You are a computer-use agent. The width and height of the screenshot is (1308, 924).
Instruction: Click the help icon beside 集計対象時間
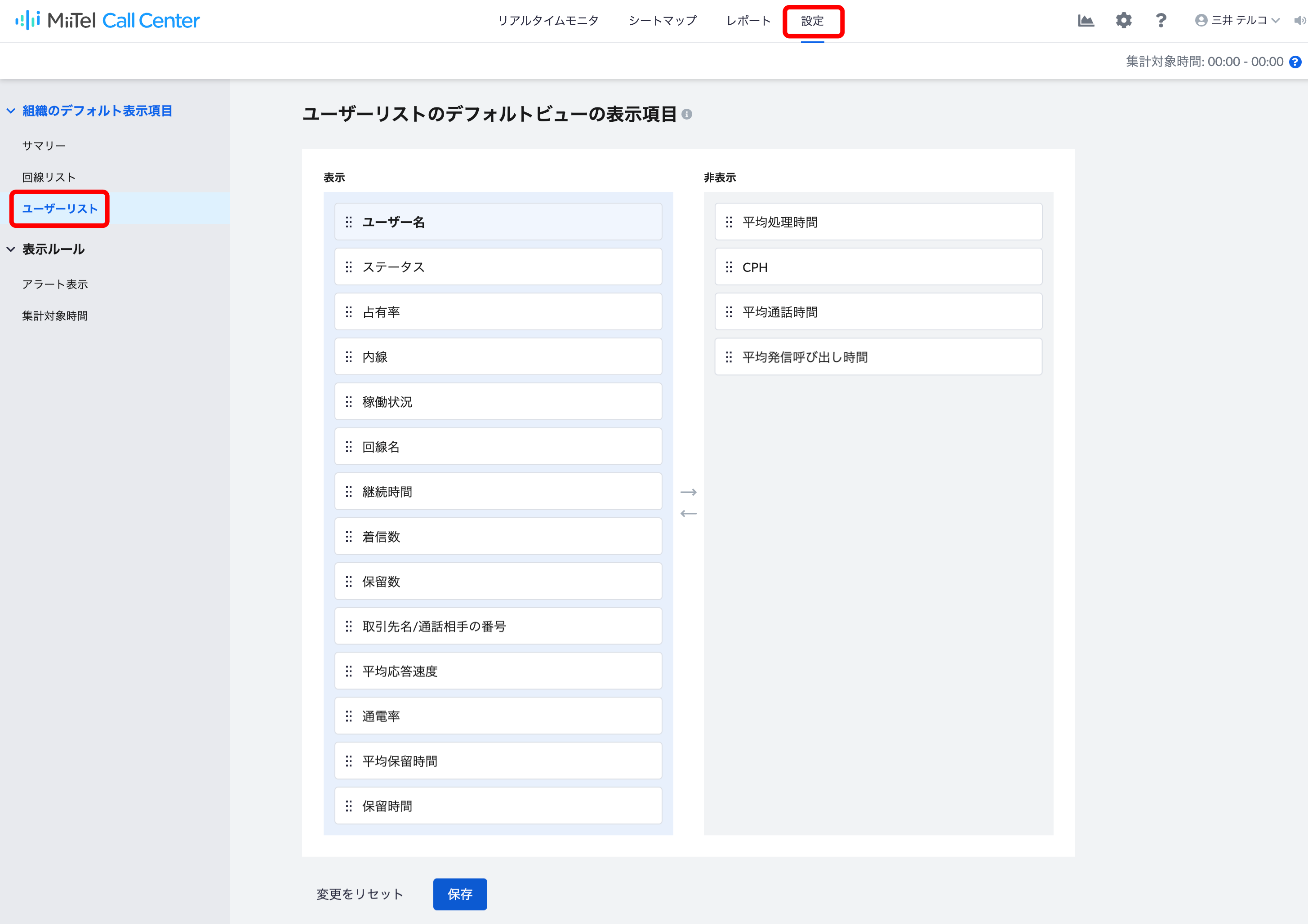(1295, 62)
